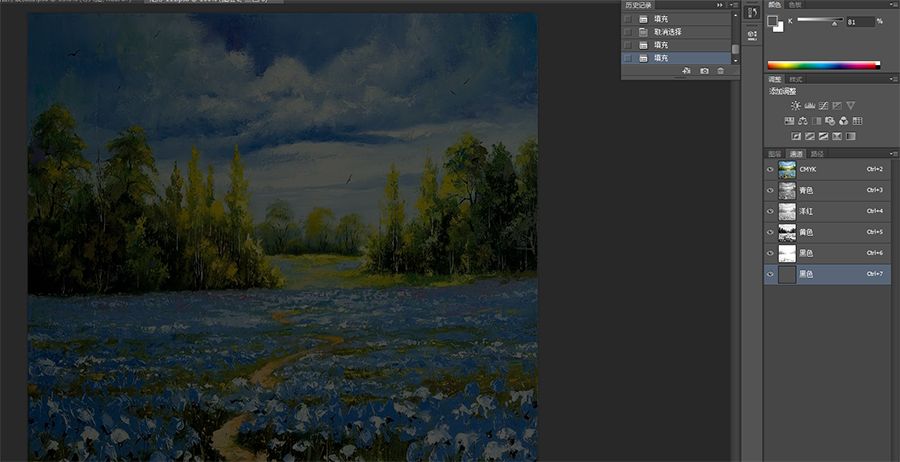
Task: Click the foreground color swatch
Action: tap(773, 21)
